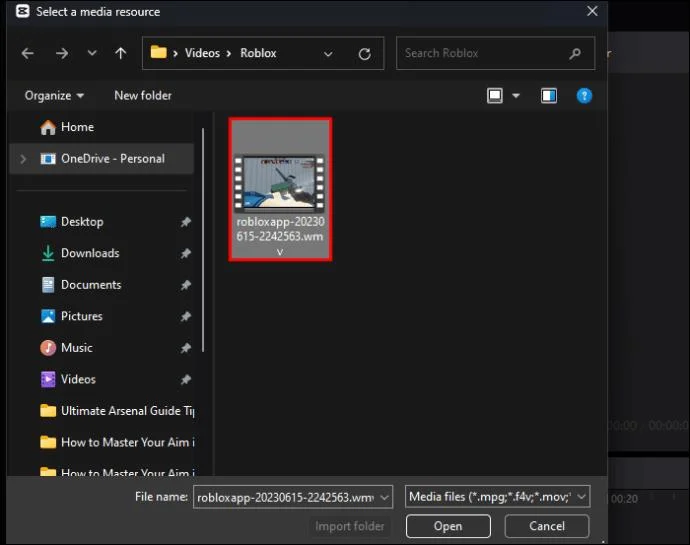Open the view options dropdown arrow
Viewport: 690px width, 545px height.
[x=516, y=96]
